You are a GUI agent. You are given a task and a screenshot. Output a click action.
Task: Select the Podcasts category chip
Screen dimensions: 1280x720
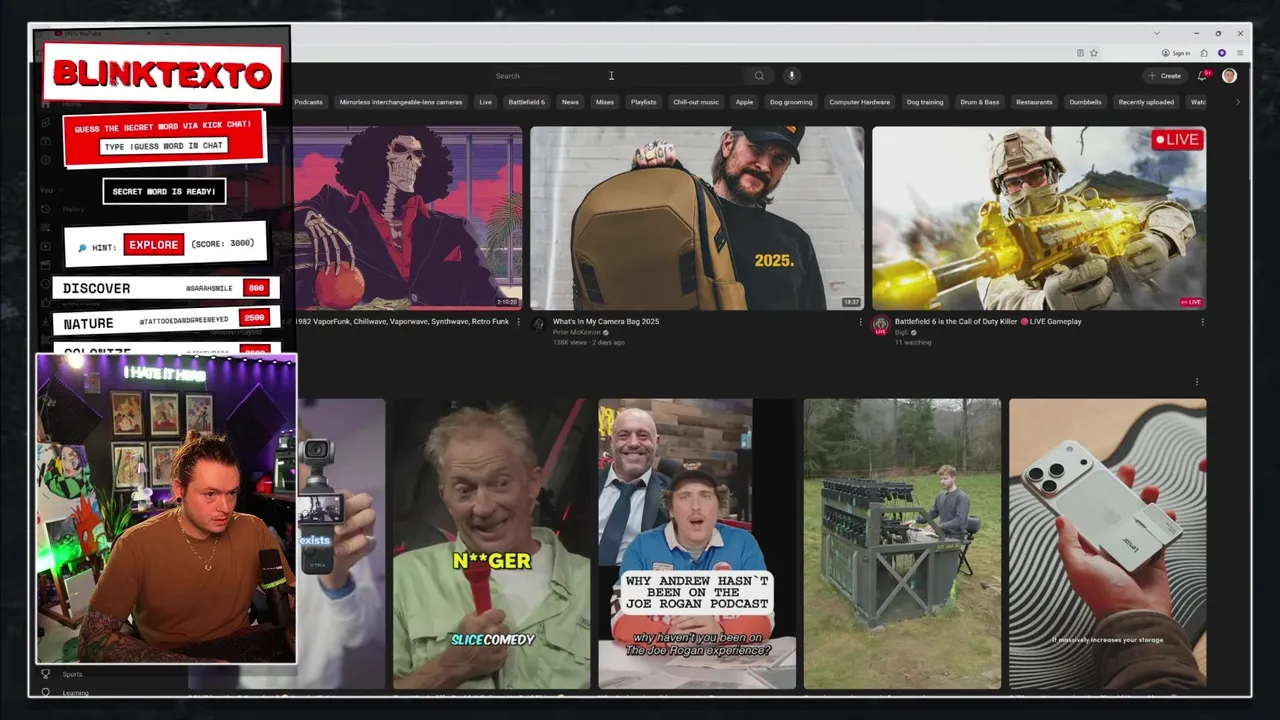tap(308, 102)
